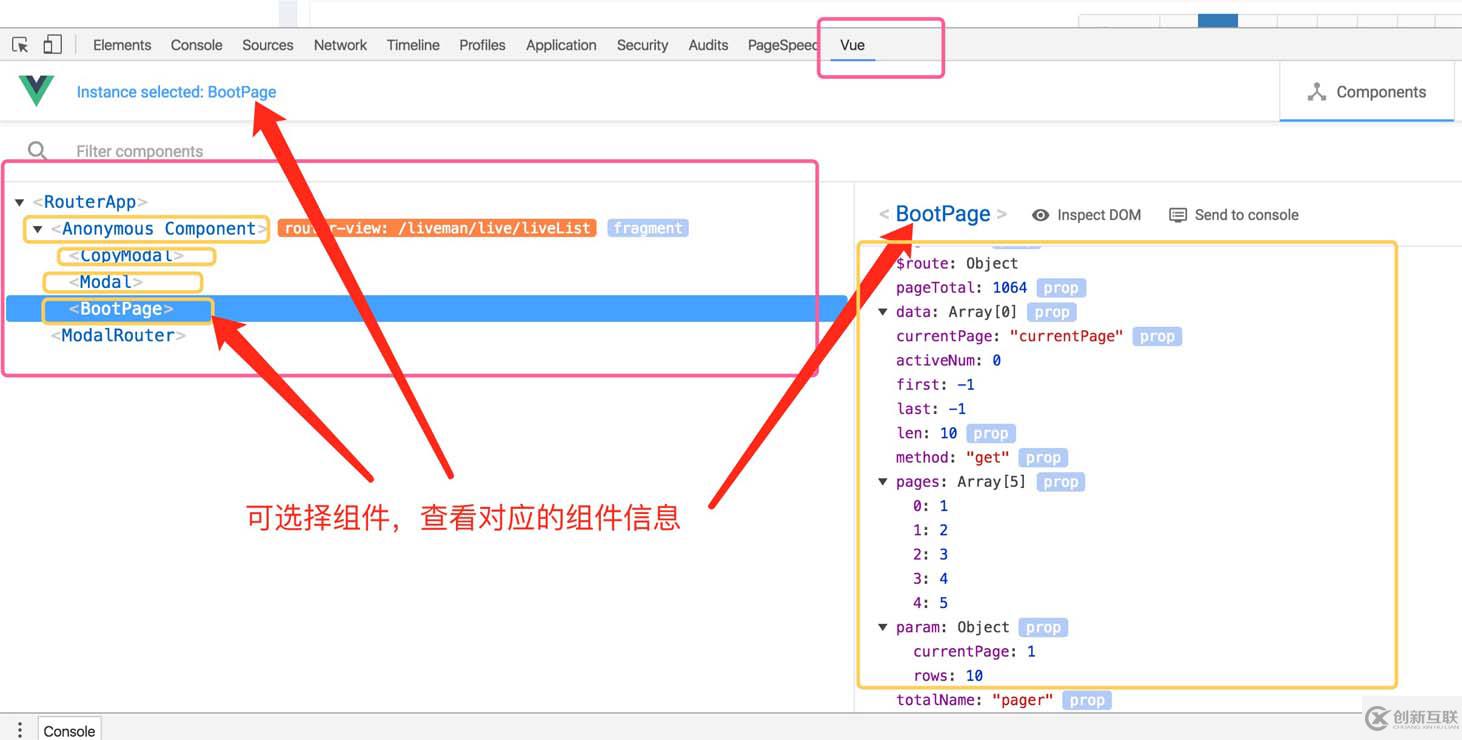The height and width of the screenshot is (740, 1462).
Task: Click the BootPage inspector heading
Action: (x=943, y=214)
